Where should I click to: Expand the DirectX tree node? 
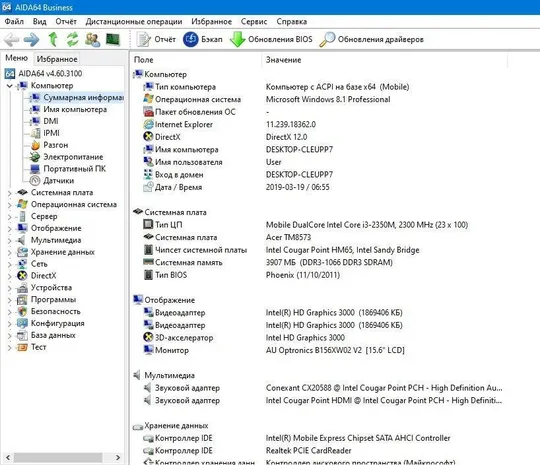10,276
